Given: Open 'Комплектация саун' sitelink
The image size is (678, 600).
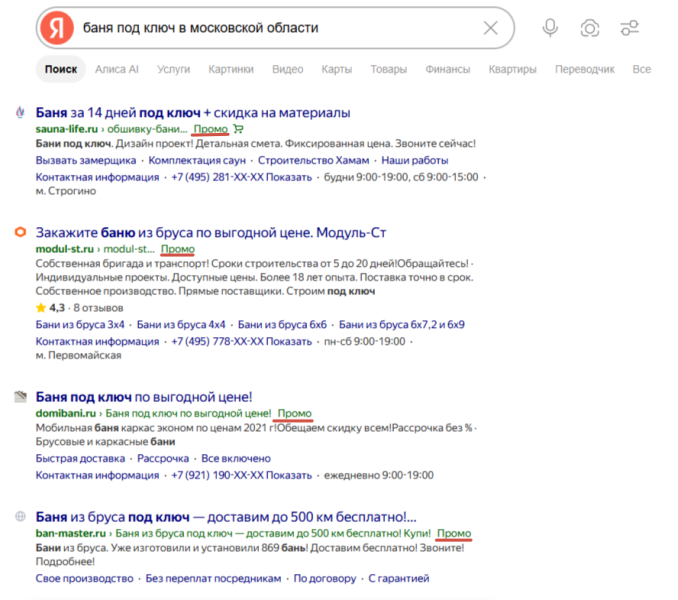Looking at the screenshot, I should click(197, 160).
